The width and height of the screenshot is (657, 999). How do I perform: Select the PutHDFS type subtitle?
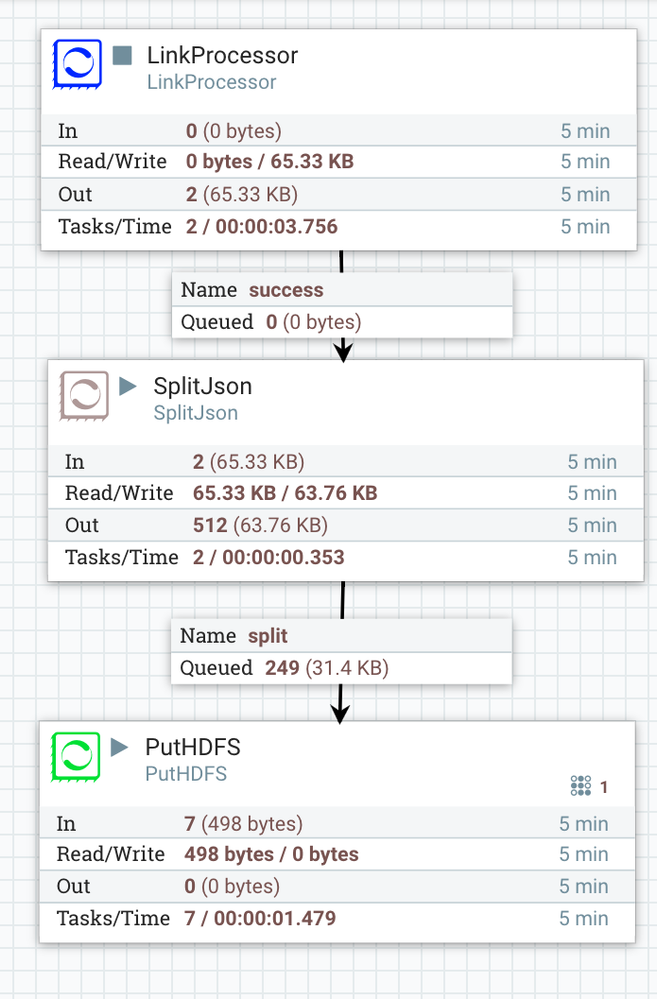(186, 773)
